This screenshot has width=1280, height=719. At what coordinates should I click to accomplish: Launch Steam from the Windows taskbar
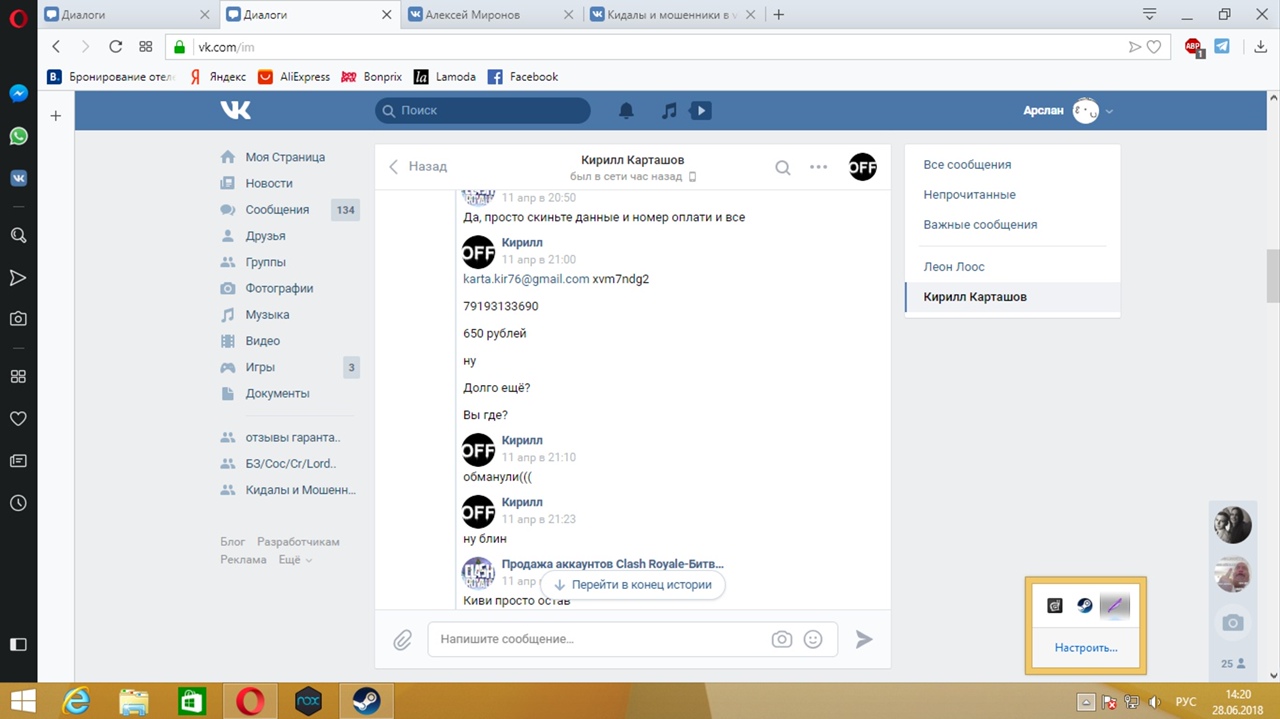tap(366, 701)
